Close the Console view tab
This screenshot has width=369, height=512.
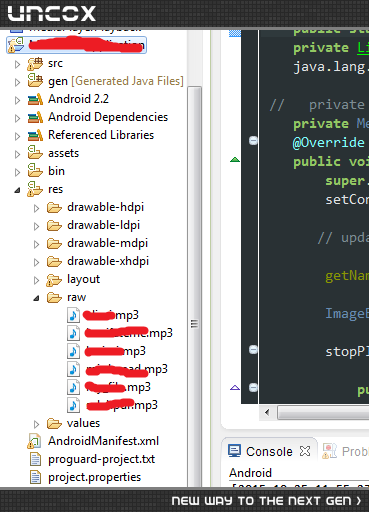coord(305,451)
